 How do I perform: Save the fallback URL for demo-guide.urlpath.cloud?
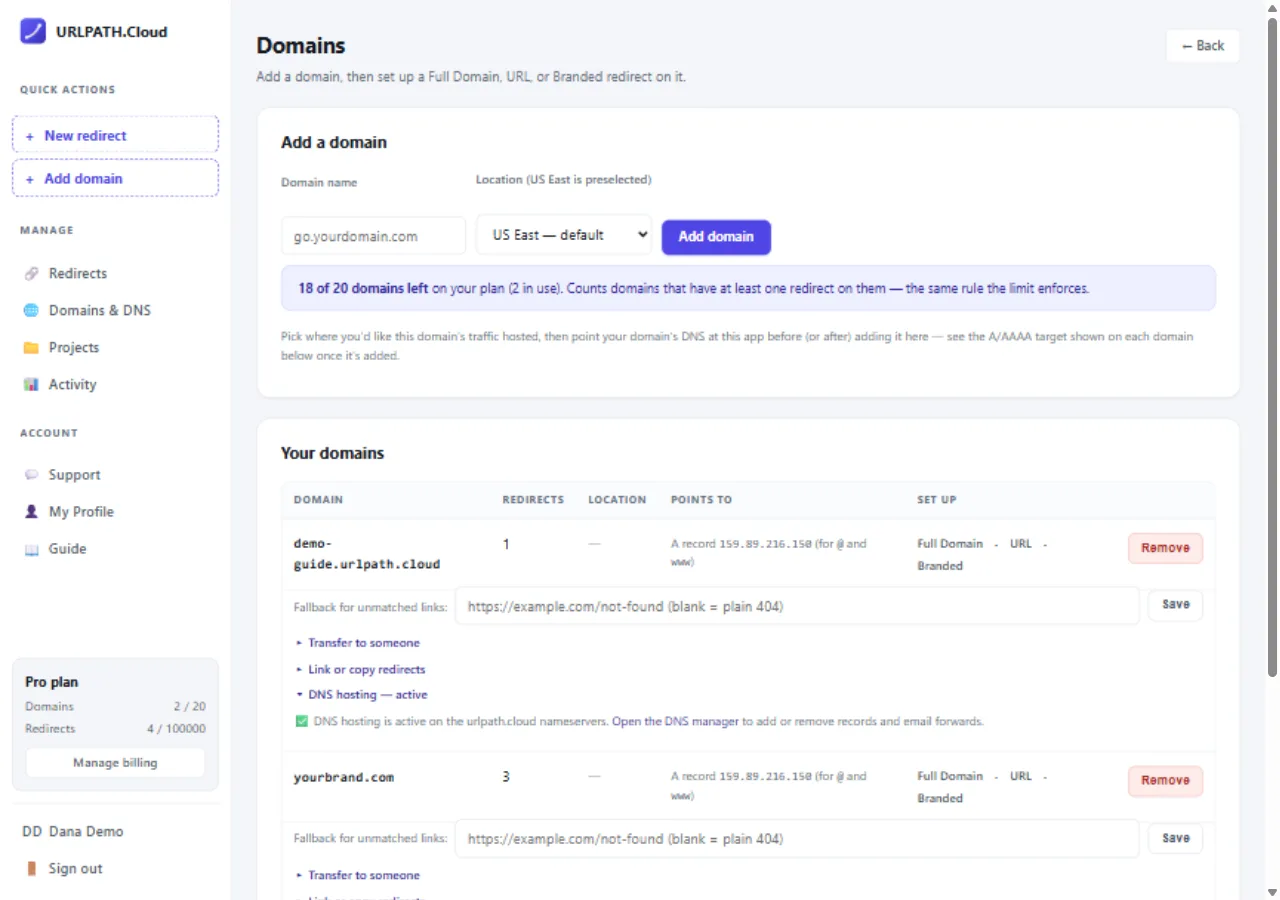coord(1175,605)
